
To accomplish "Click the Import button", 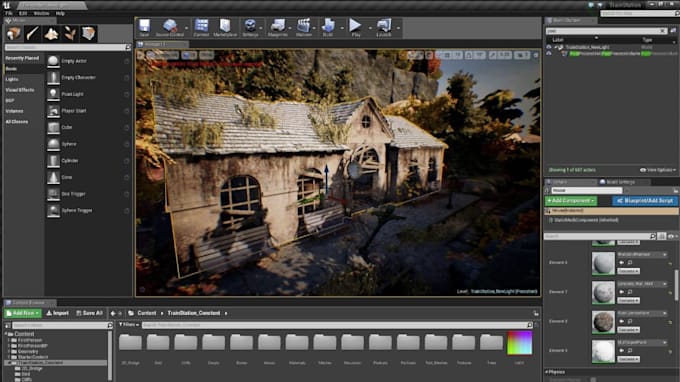I will [58, 313].
